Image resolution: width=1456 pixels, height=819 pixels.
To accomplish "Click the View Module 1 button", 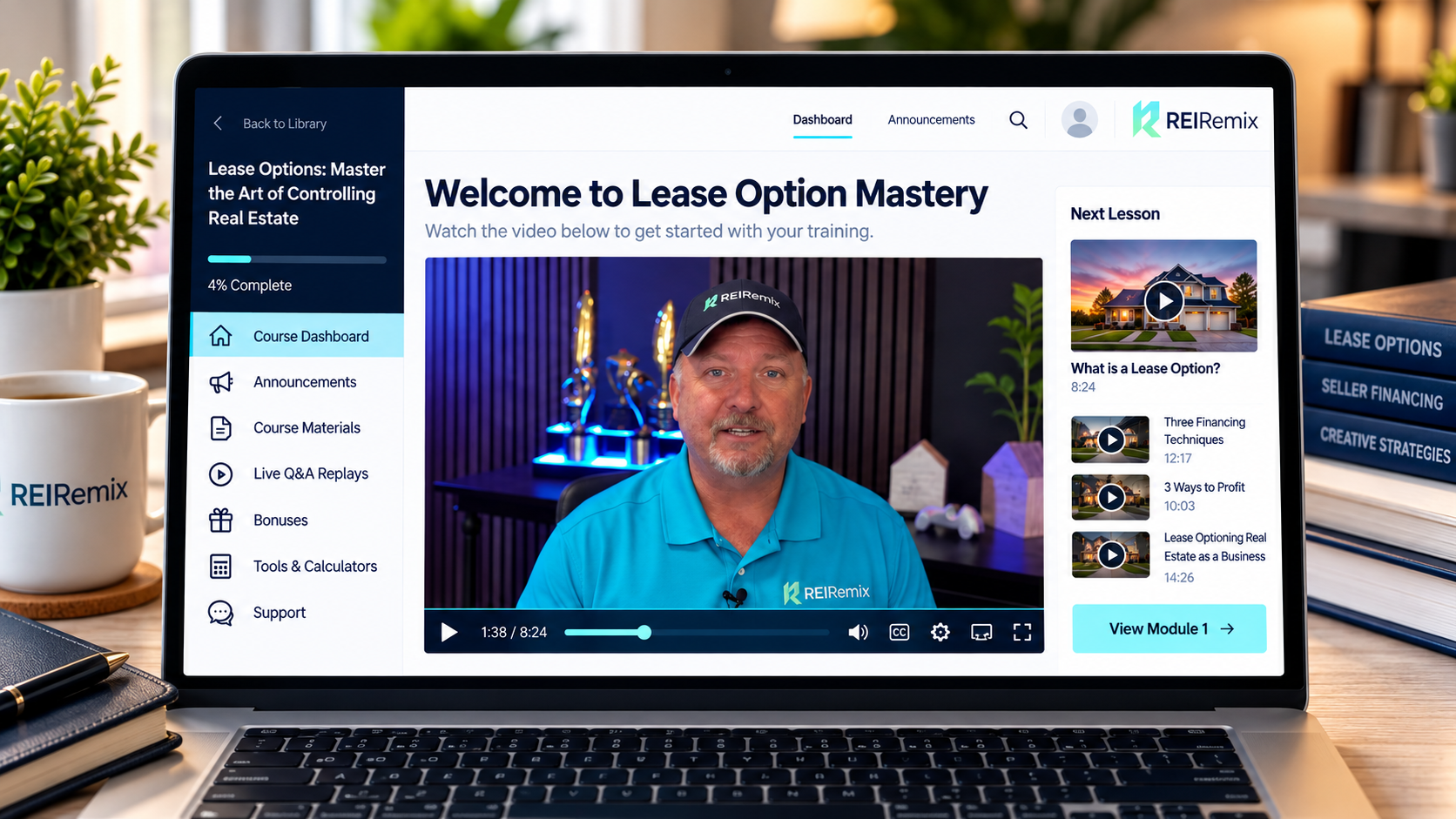I will 1169,628.
